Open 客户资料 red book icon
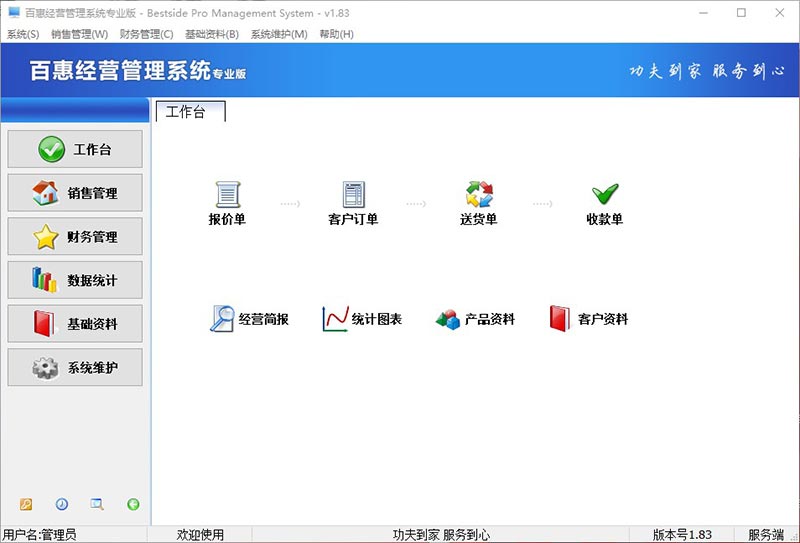Screen dimensions: 800x543 tap(560, 318)
